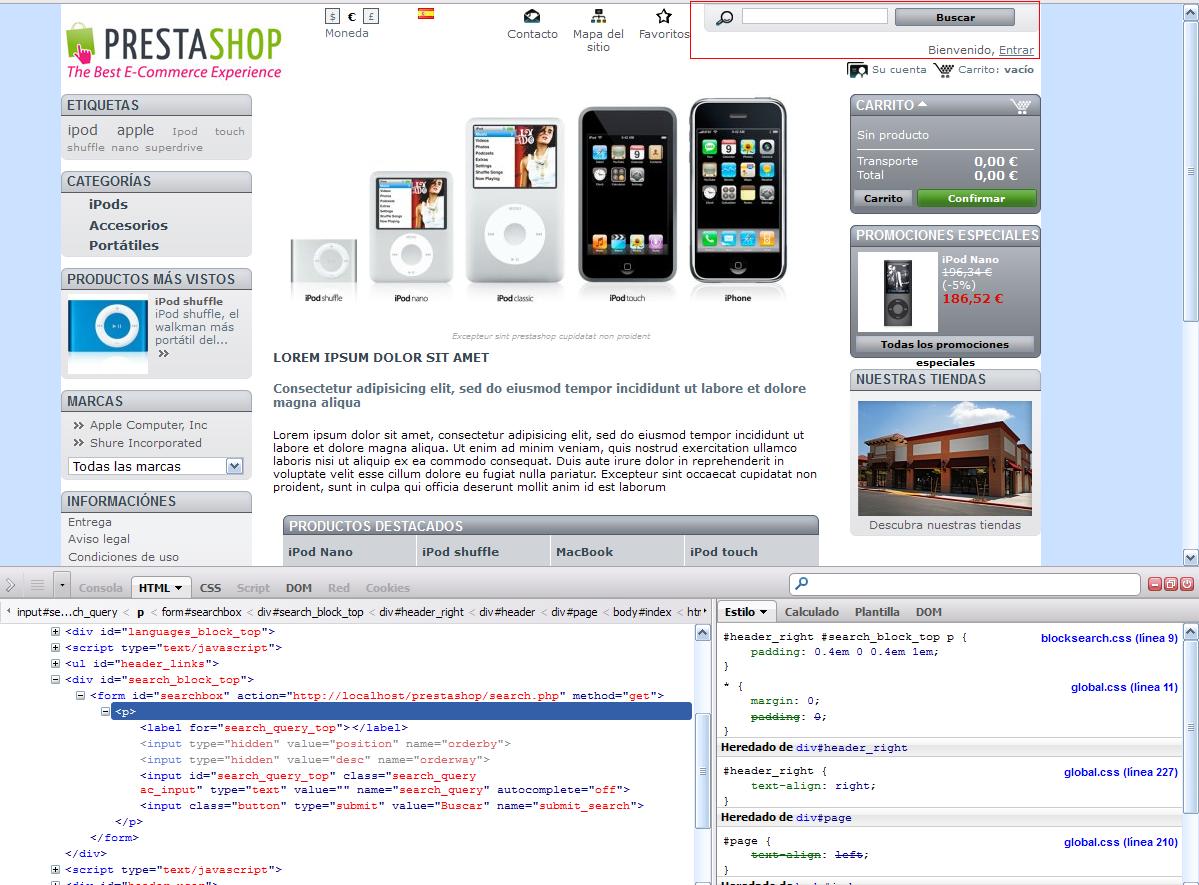The height and width of the screenshot is (885, 1199).
Task: Click the Shure Incorporated brand link
Action: [145, 443]
